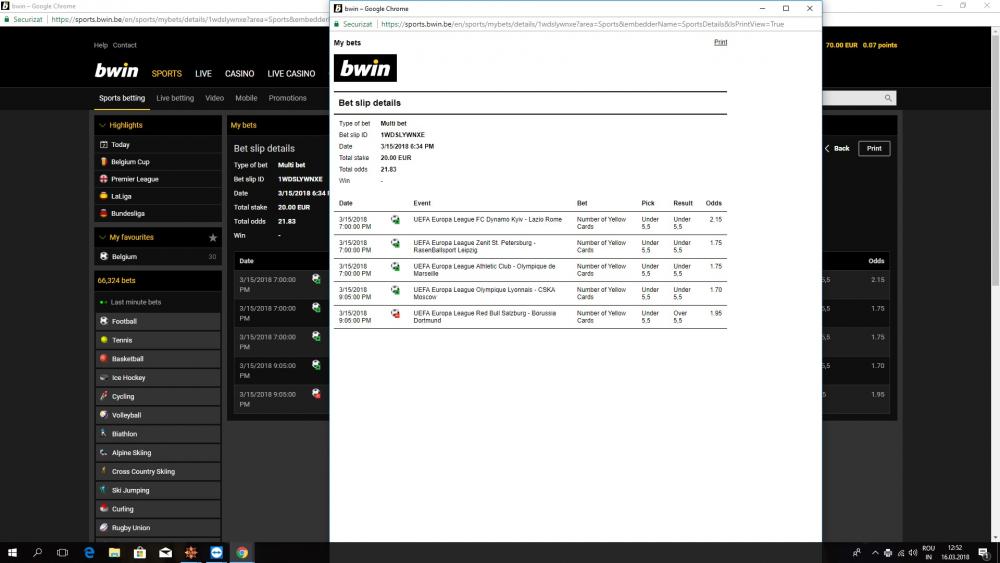Click the My favourites star icon
The width and height of the screenshot is (1000, 563).
click(x=212, y=238)
